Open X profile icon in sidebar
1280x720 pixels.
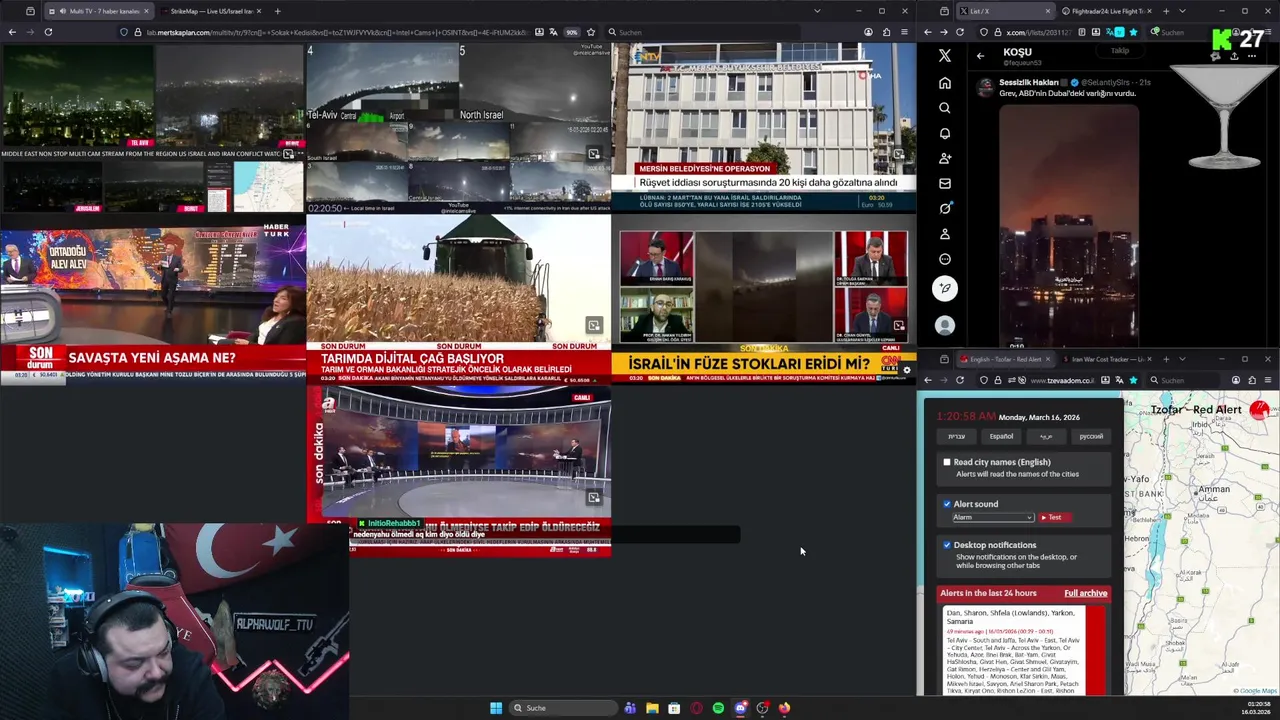945,234
